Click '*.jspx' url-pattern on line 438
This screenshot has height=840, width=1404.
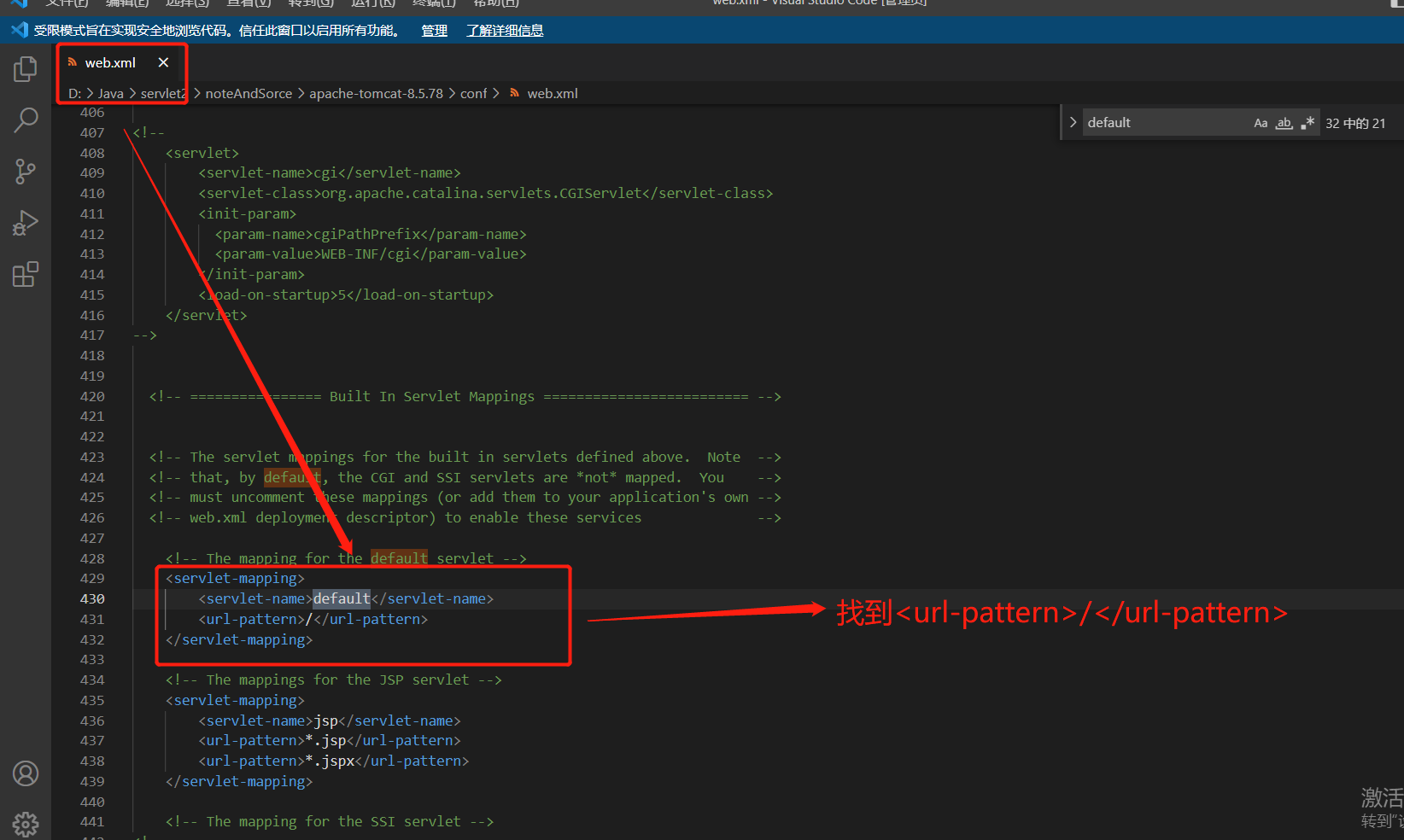334,761
